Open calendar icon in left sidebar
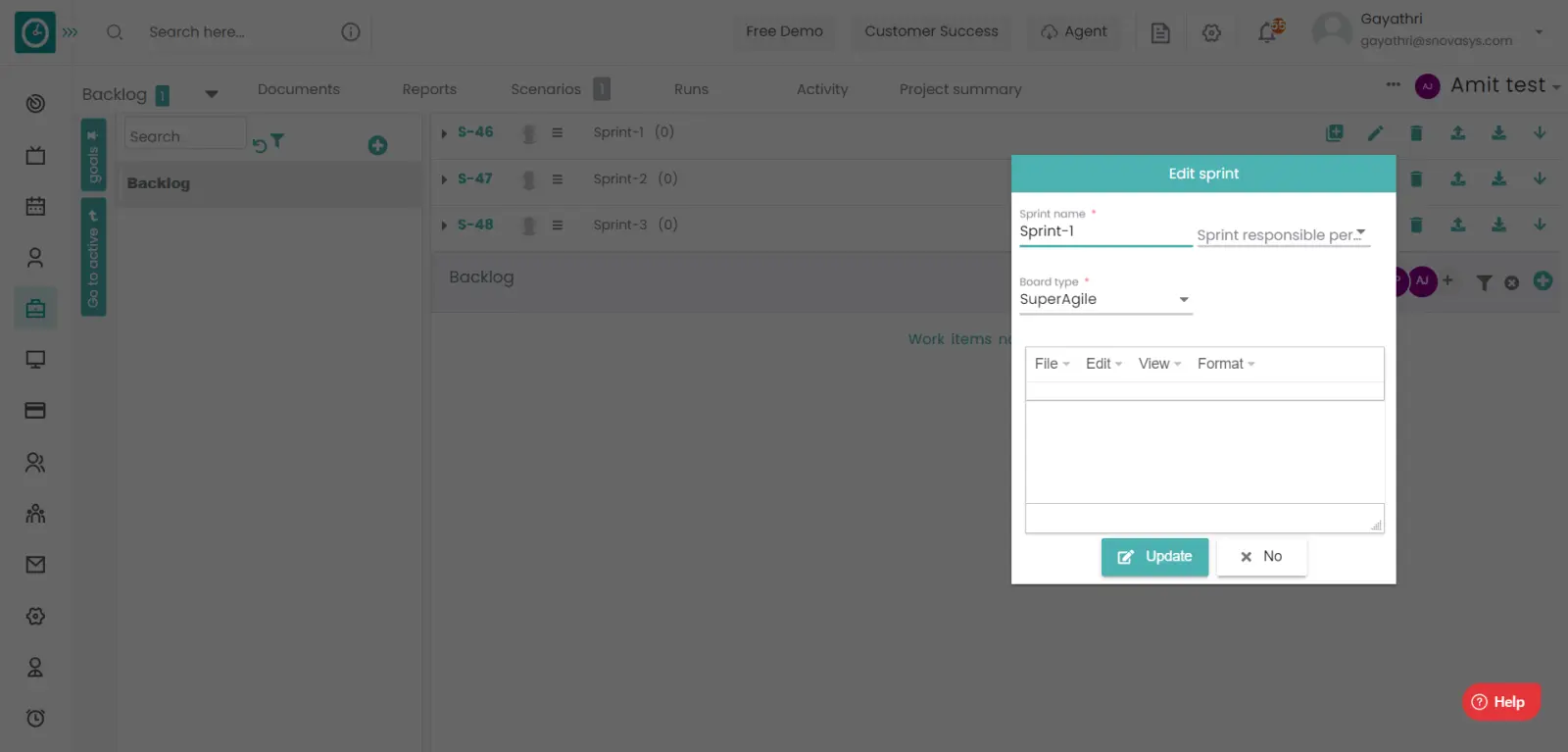The width and height of the screenshot is (1568, 752). point(35,206)
